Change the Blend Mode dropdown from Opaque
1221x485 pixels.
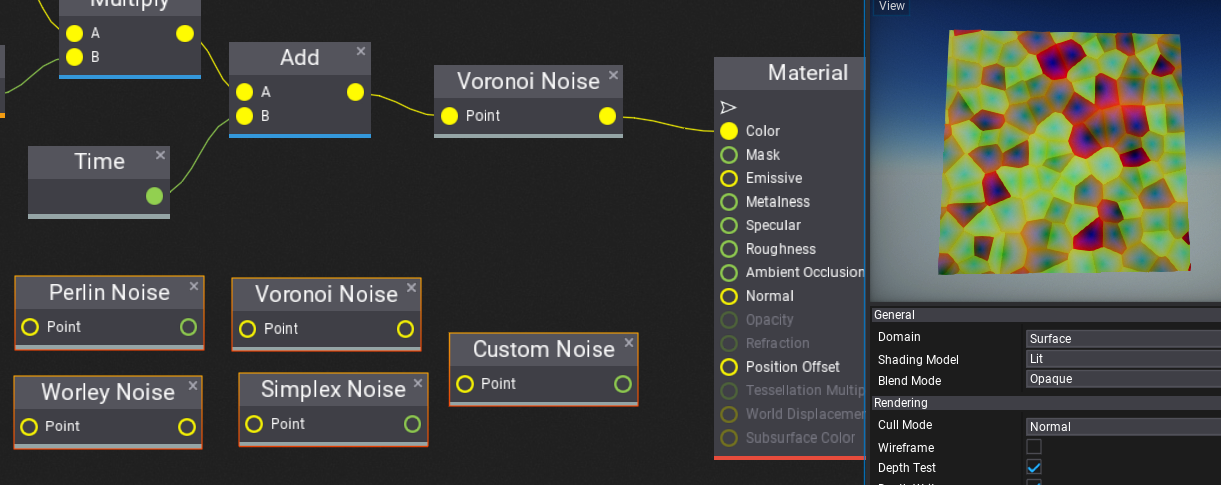[x=1123, y=379]
